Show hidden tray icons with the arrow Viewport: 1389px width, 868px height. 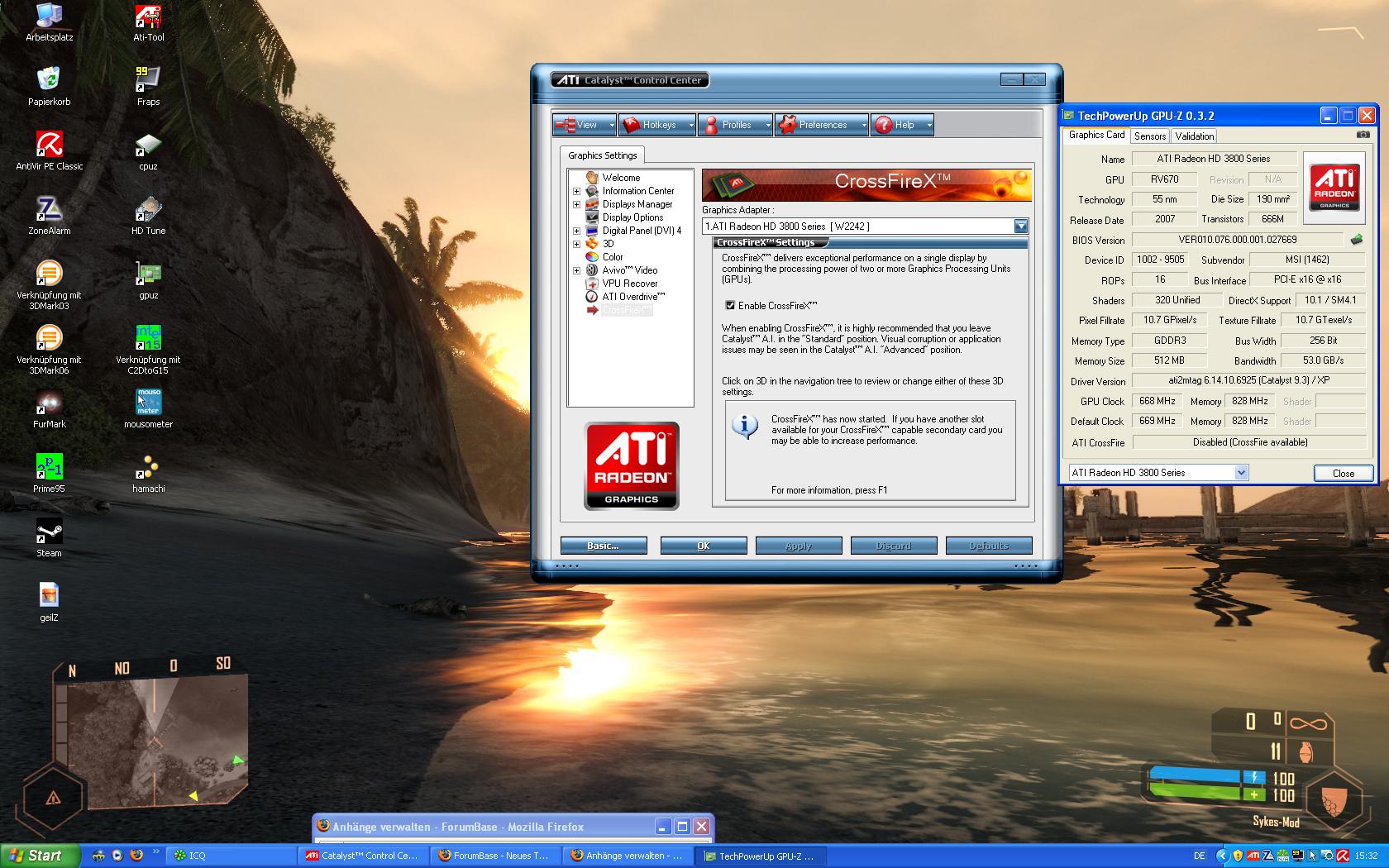(1223, 856)
